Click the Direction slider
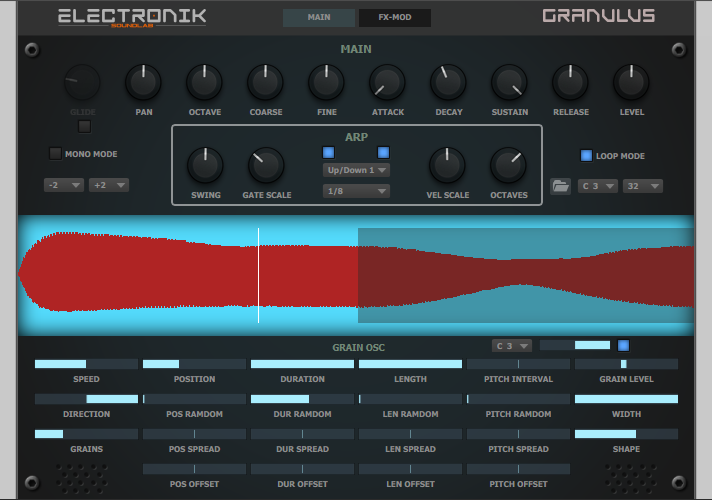The image size is (712, 500). click(x=86, y=399)
